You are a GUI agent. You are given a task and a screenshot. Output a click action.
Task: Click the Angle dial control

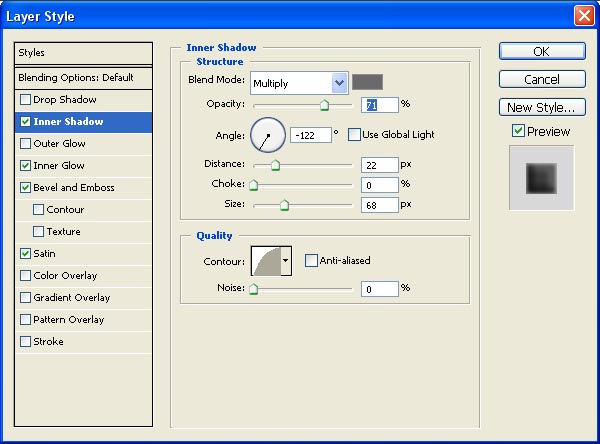(267, 135)
